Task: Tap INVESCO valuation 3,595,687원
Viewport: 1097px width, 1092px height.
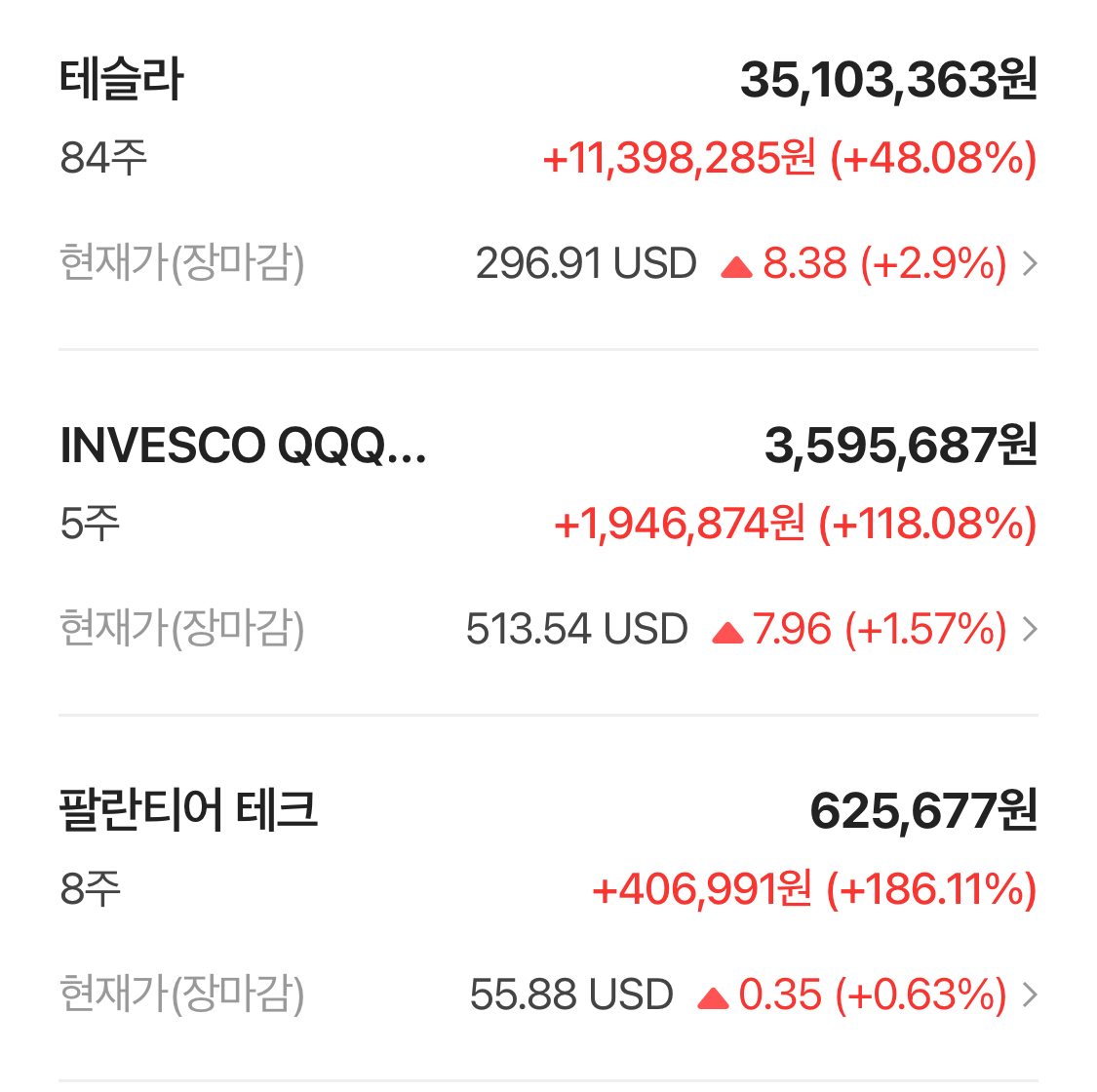Action: click(900, 446)
